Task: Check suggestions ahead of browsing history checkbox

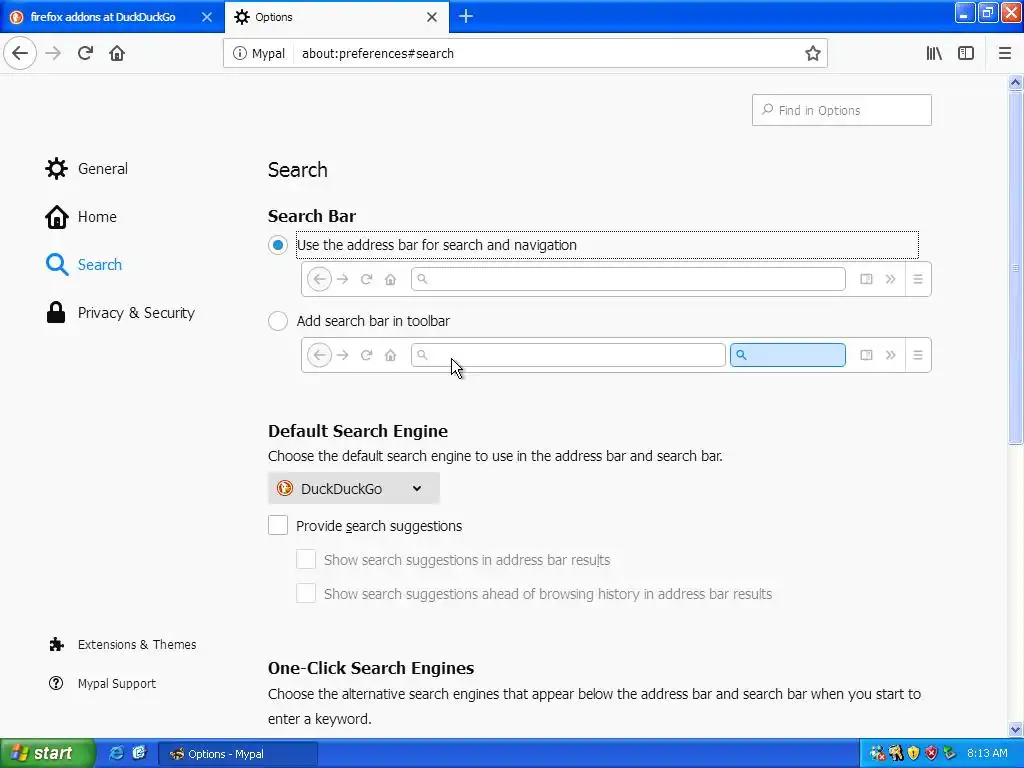Action: [306, 593]
